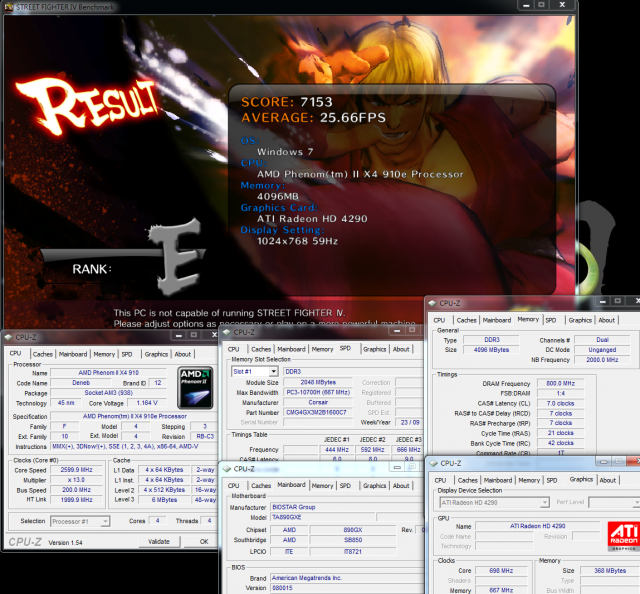Click the Chipset model 890GX
The width and height of the screenshot is (640, 594).
click(x=353, y=530)
